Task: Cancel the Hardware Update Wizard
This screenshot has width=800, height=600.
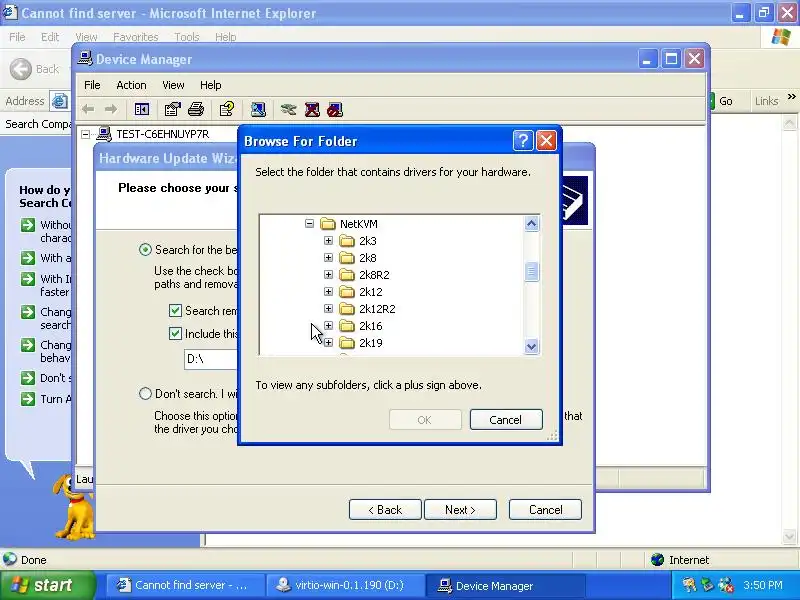Action: [545, 510]
